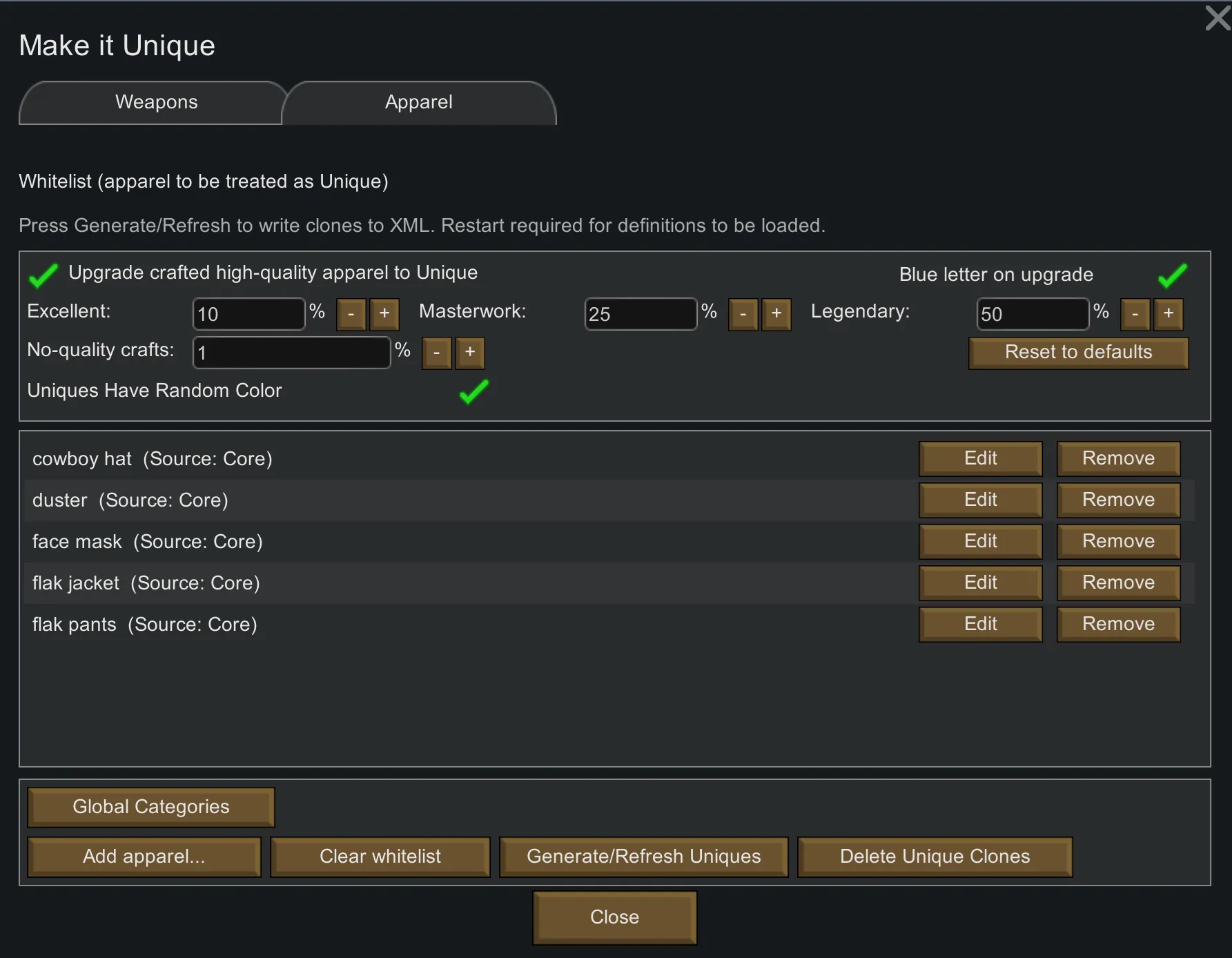Decrease the Excellent percentage with minus
Image resolution: width=1232 pixels, height=958 pixels.
pyautogui.click(x=351, y=314)
